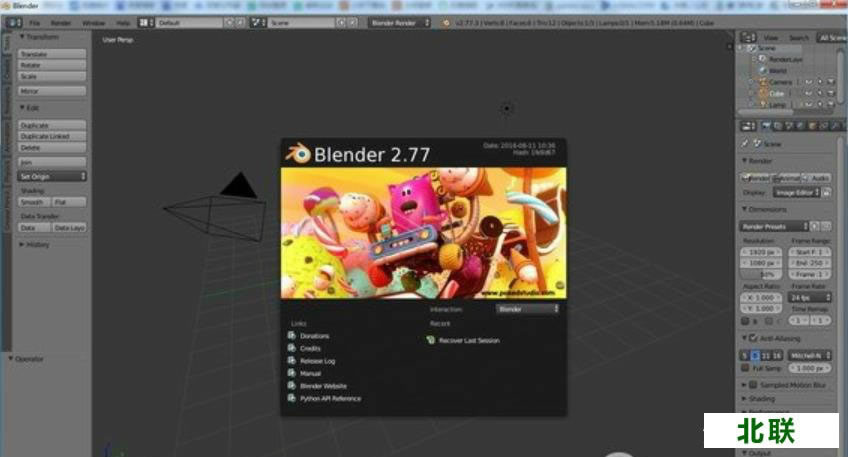
Task: Open the Render Presets dropdown
Action: click(774, 226)
